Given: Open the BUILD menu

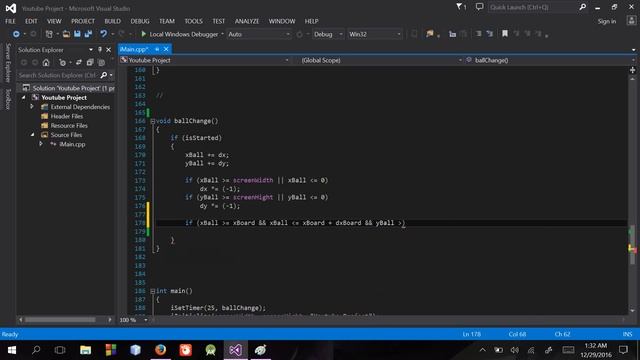Looking at the screenshot, I should coord(112,21).
